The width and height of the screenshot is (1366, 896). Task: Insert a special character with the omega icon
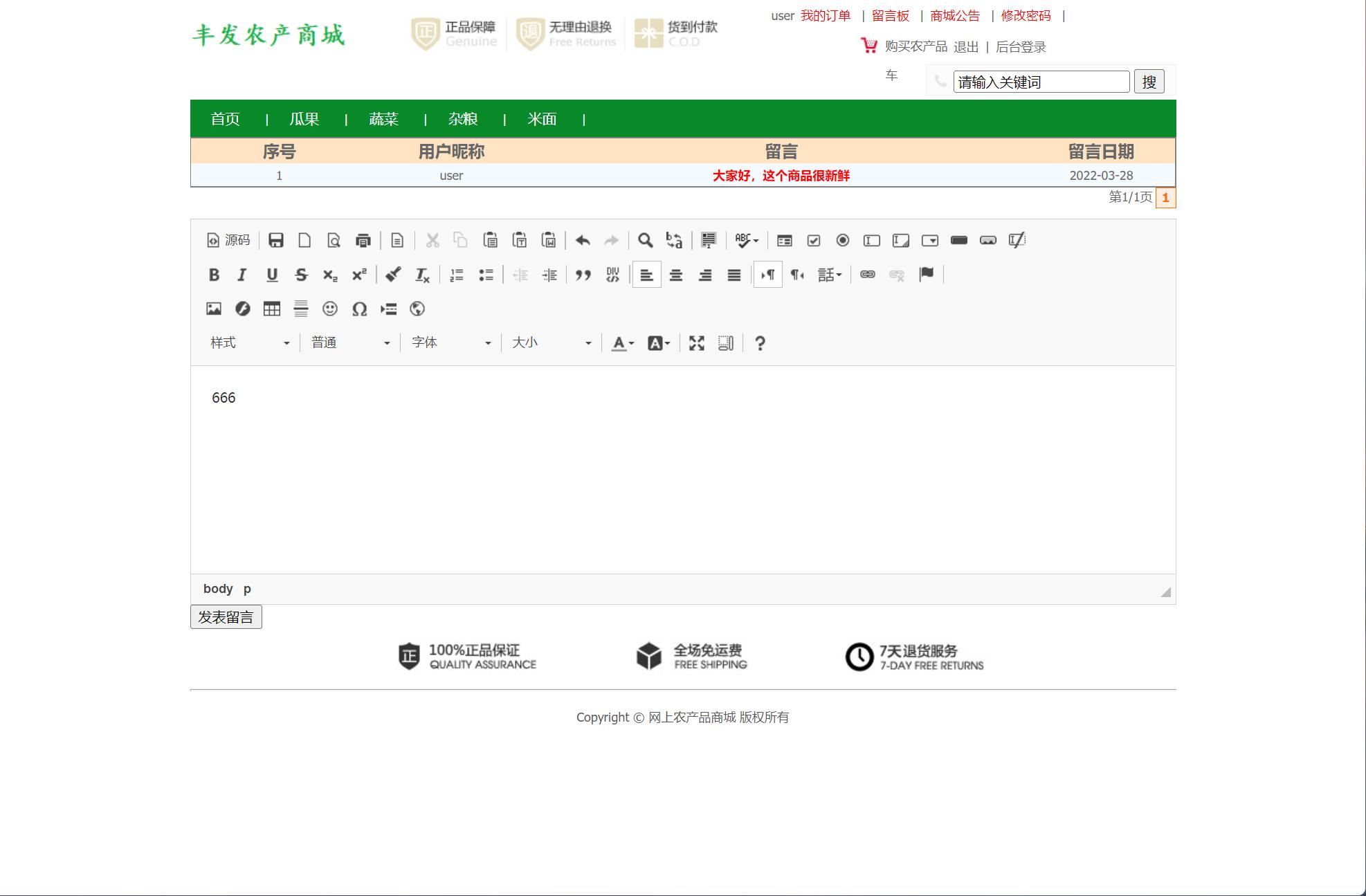click(360, 309)
